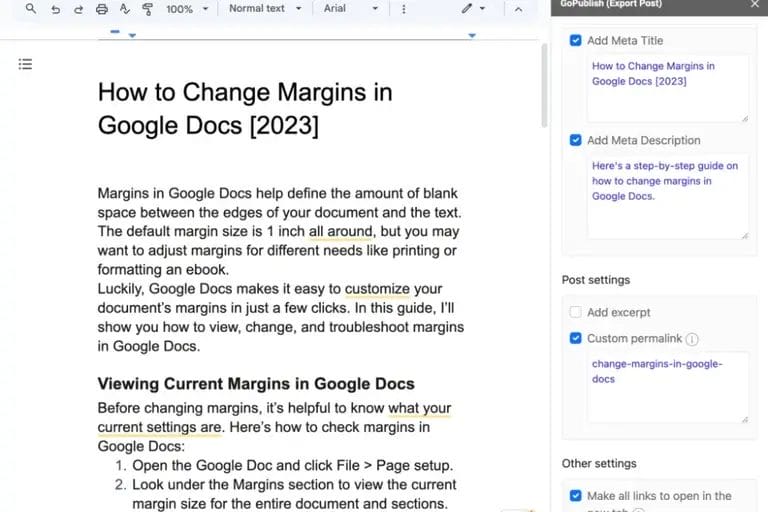
Task: Uncheck the Add Meta Title checkbox
Action: [576, 40]
